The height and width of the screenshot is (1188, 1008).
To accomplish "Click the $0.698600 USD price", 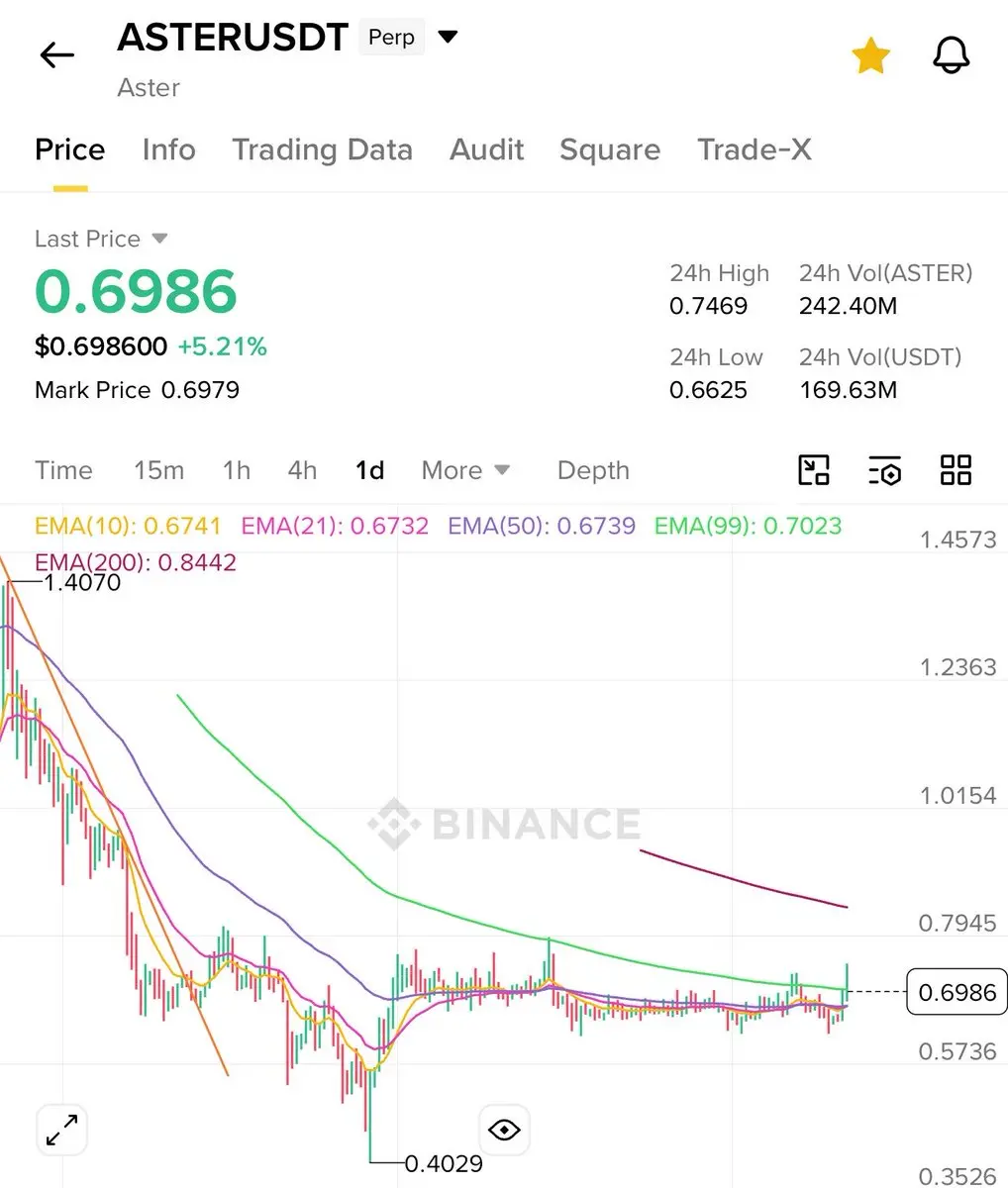I will coord(101,346).
